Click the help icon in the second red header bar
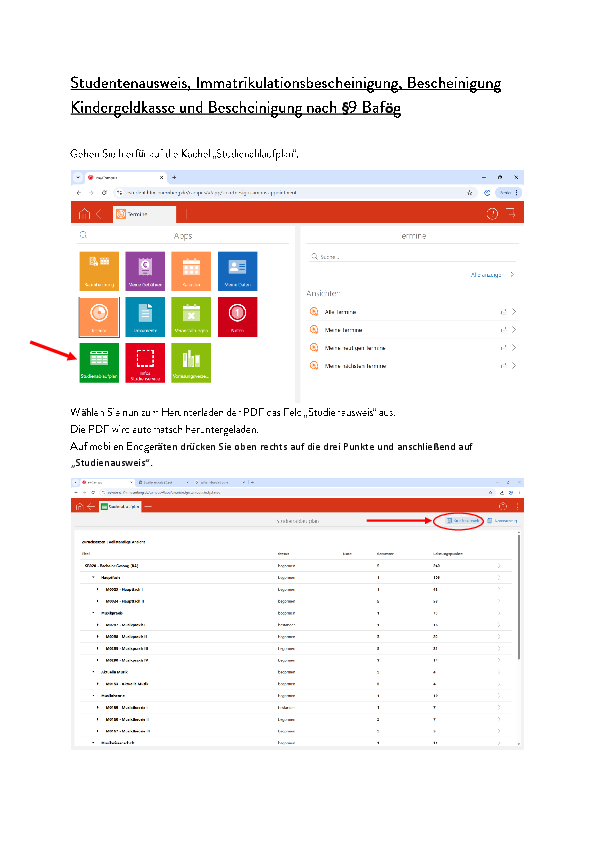 pos(503,506)
